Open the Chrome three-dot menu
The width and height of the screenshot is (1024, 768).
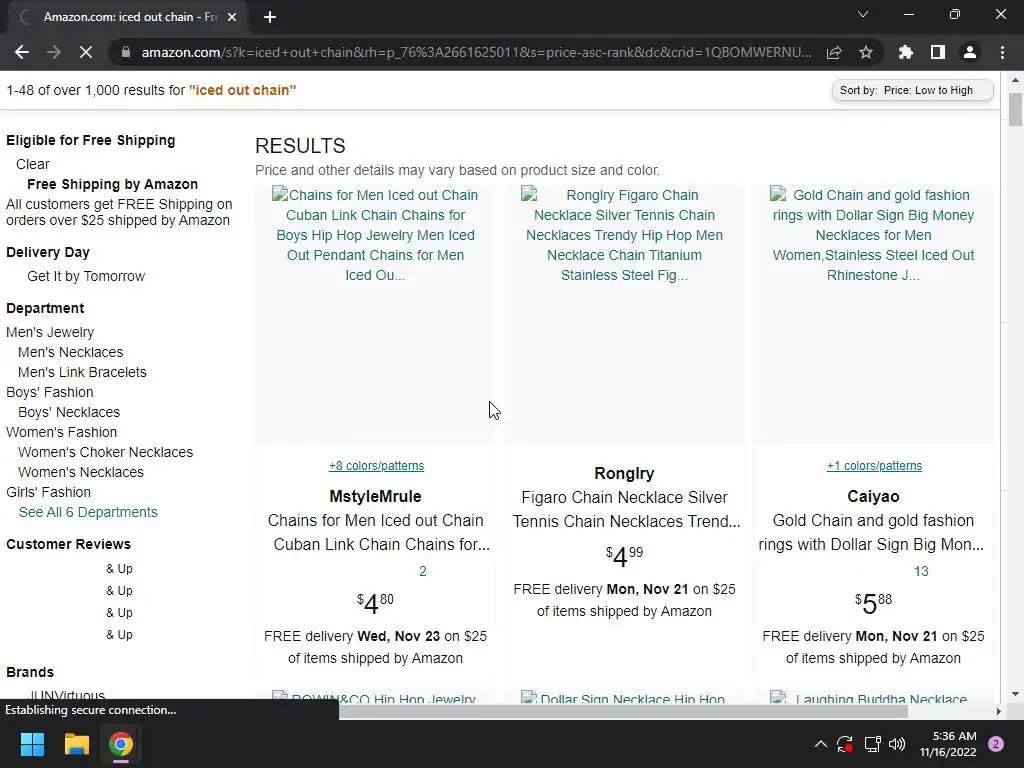(1002, 52)
